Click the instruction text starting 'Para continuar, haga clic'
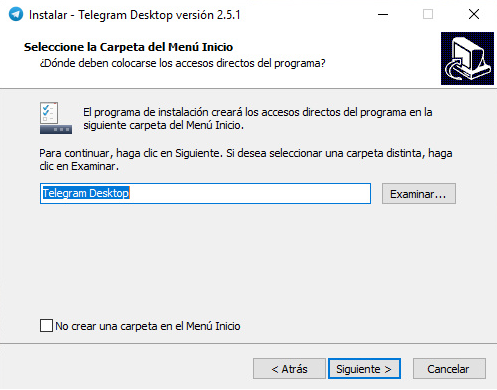The width and height of the screenshot is (497, 390). [x=246, y=160]
